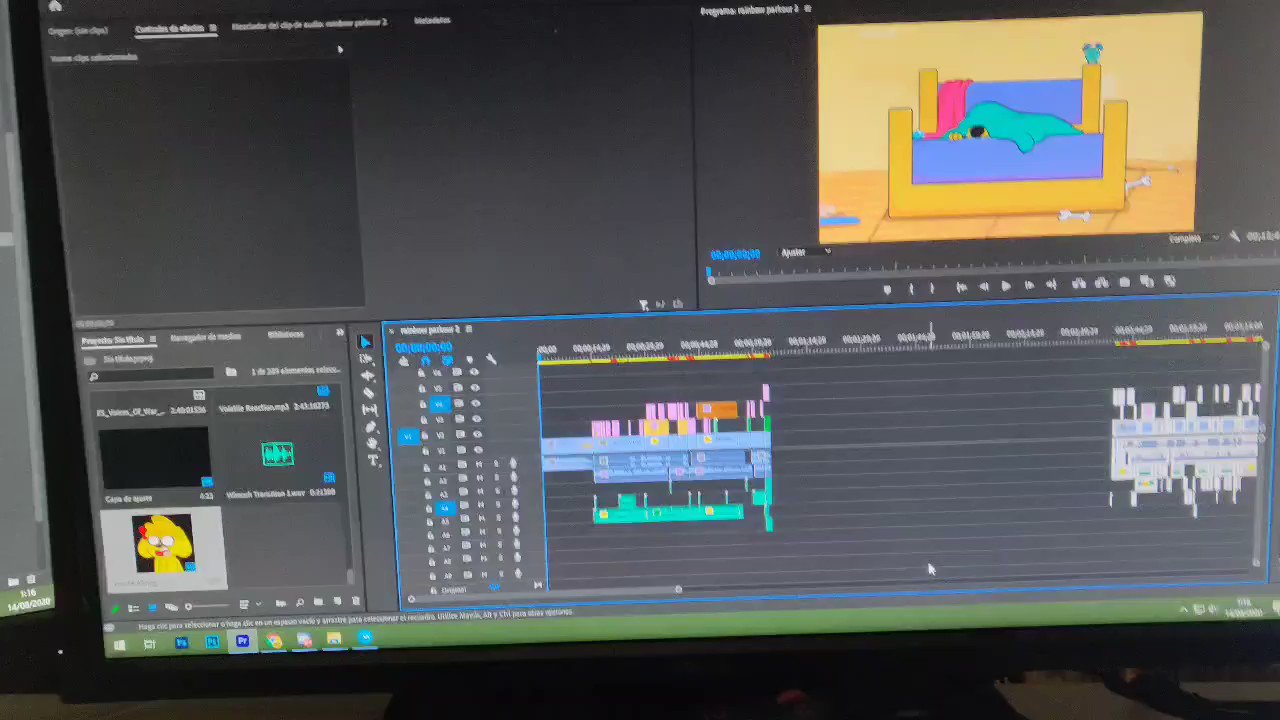Open the Ajustar zoom level dropdown

pos(806,252)
